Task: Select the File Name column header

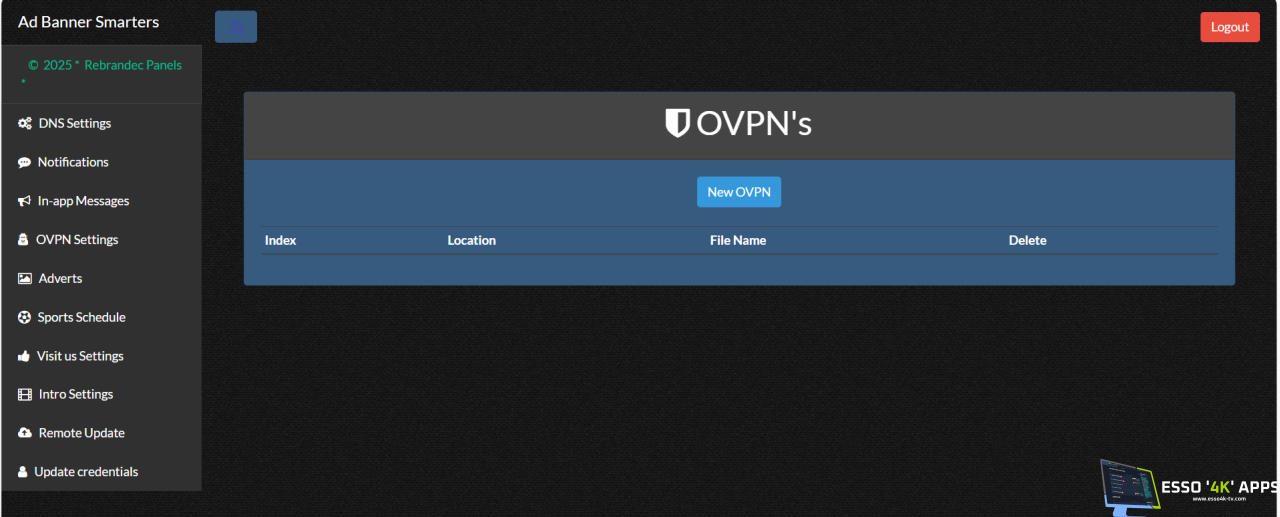Action: 737,240
